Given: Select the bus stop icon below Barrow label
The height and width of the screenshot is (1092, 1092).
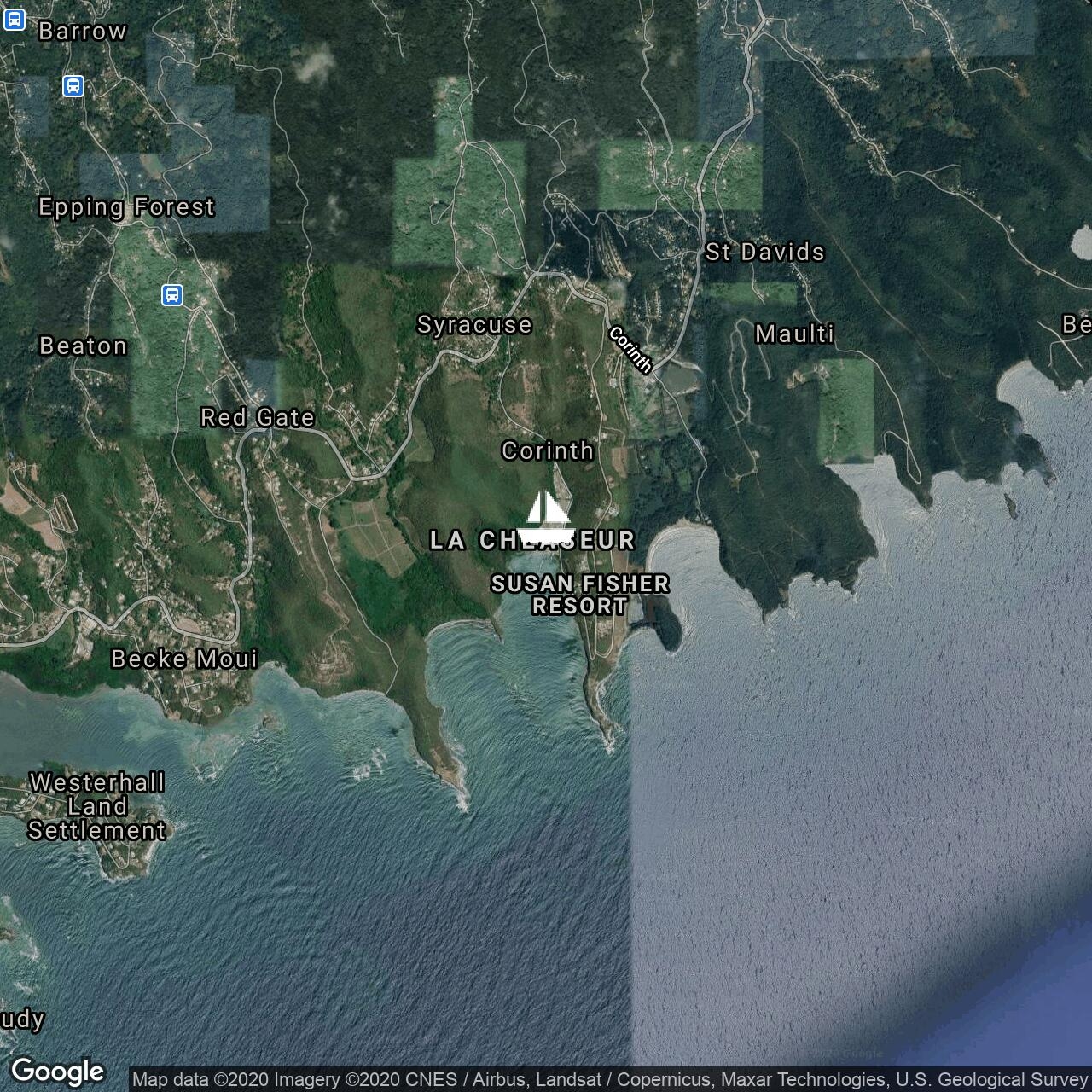Looking at the screenshot, I should [x=73, y=85].
